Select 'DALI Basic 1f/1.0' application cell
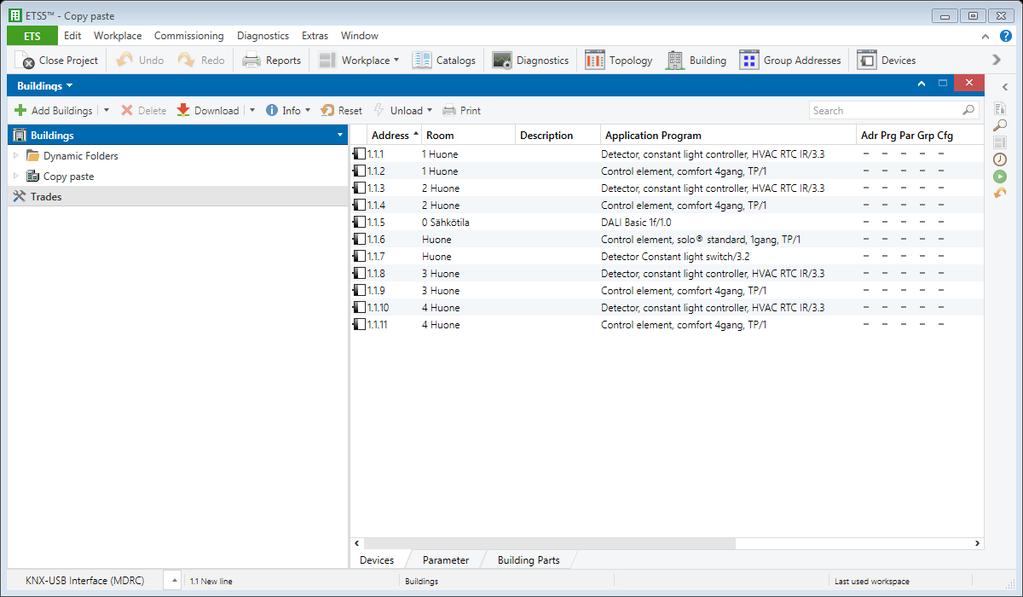 pyautogui.click(x=636, y=222)
